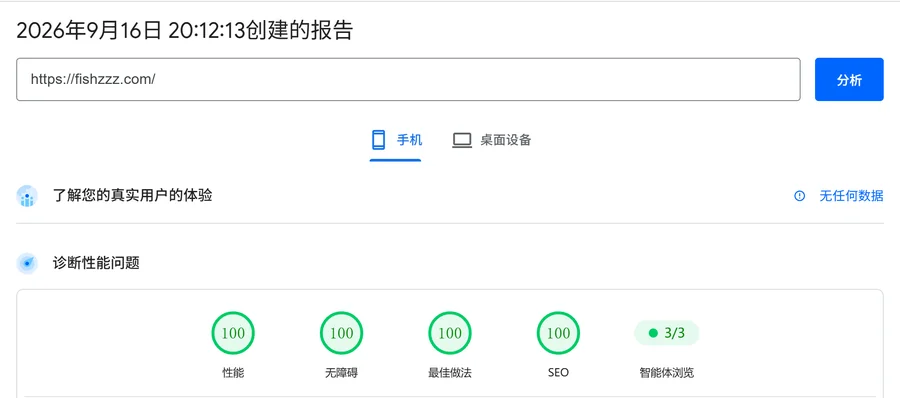Click the phone icon on 手机 tab

point(378,140)
